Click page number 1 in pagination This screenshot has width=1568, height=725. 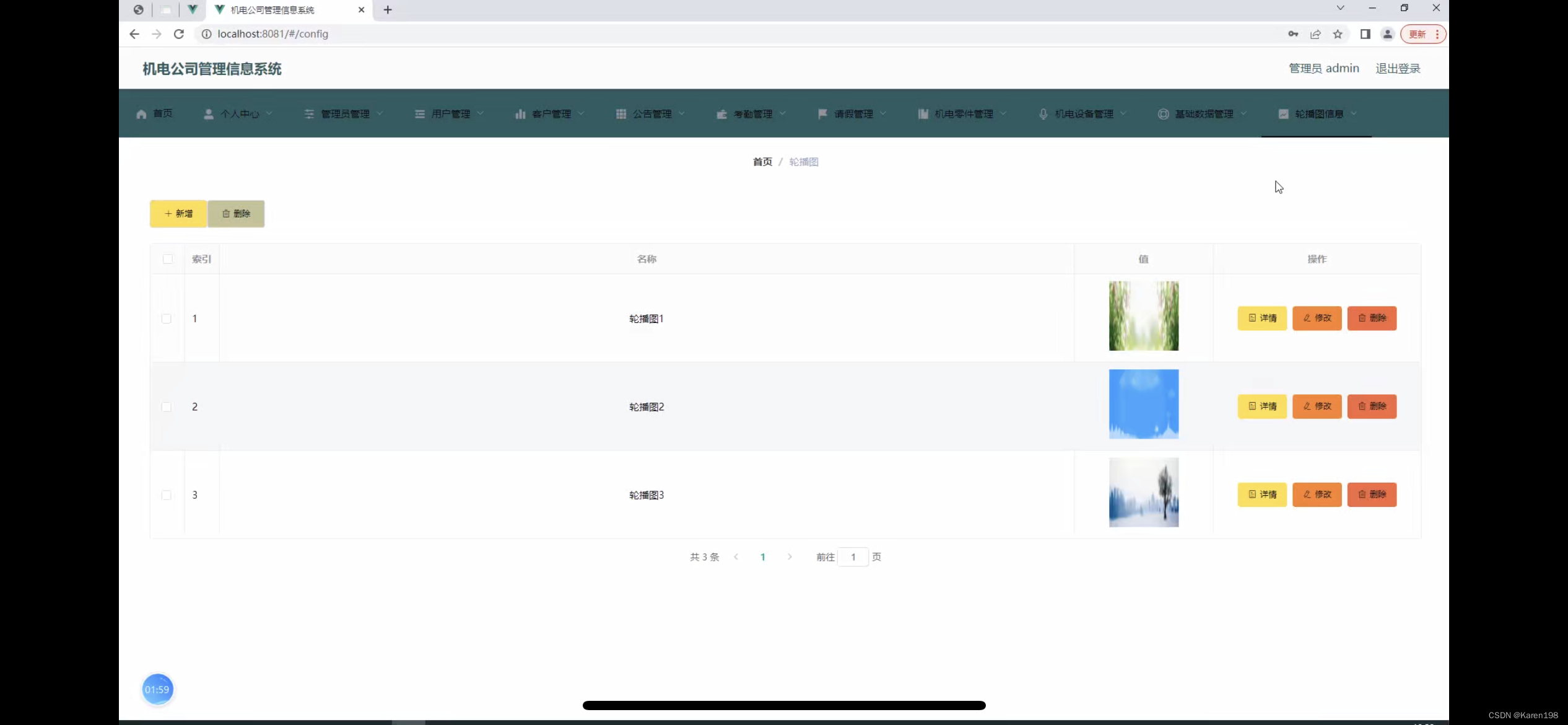tap(763, 557)
